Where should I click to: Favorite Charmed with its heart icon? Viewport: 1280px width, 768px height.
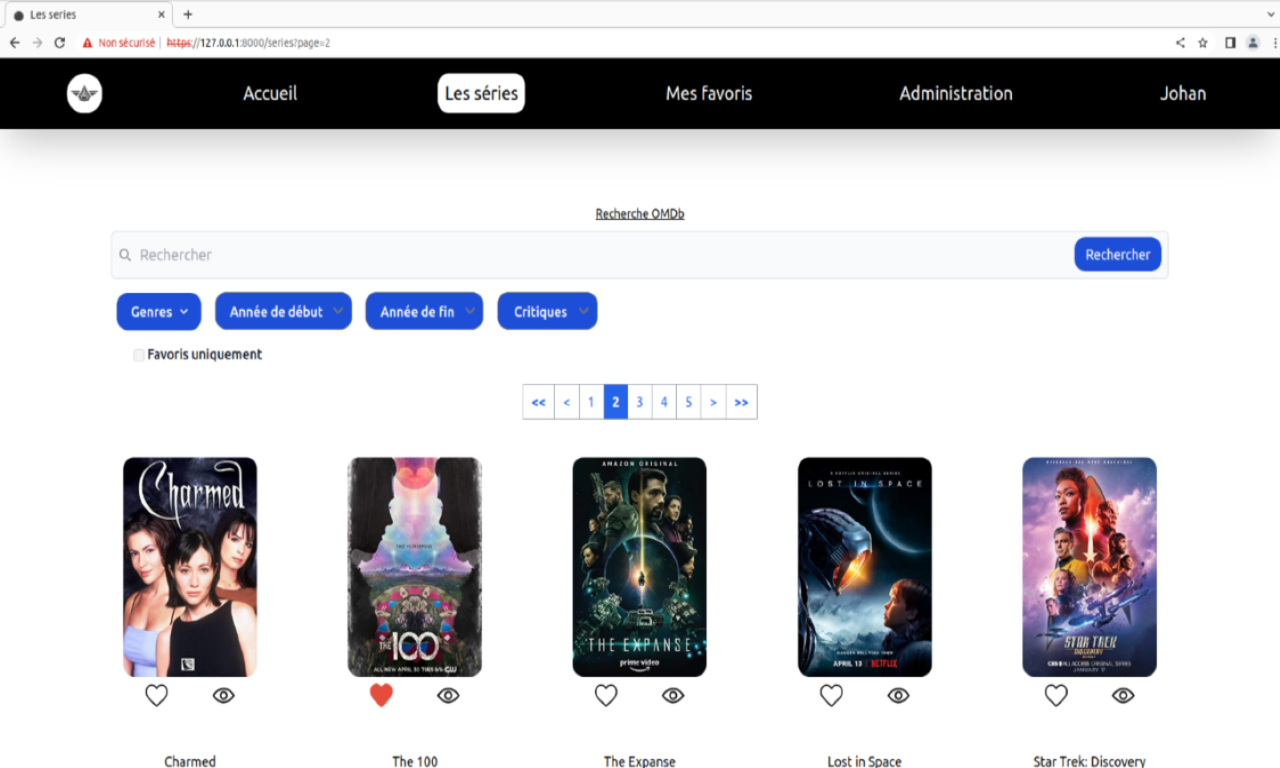tap(157, 695)
